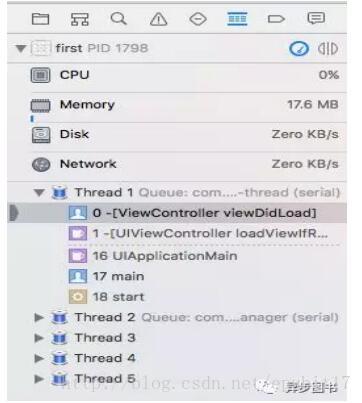Open the Project navigator folder icon
Viewport: 362px width, 403px height.
coord(40,19)
